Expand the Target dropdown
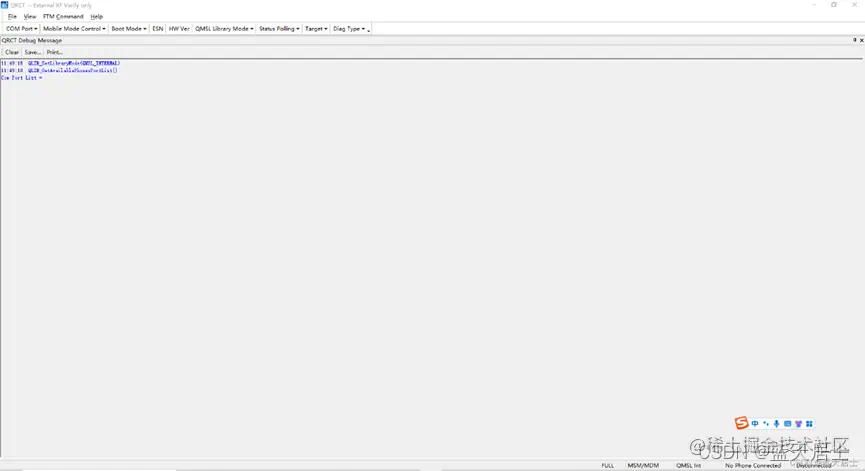This screenshot has height=471, width=865. pyautogui.click(x=316, y=29)
